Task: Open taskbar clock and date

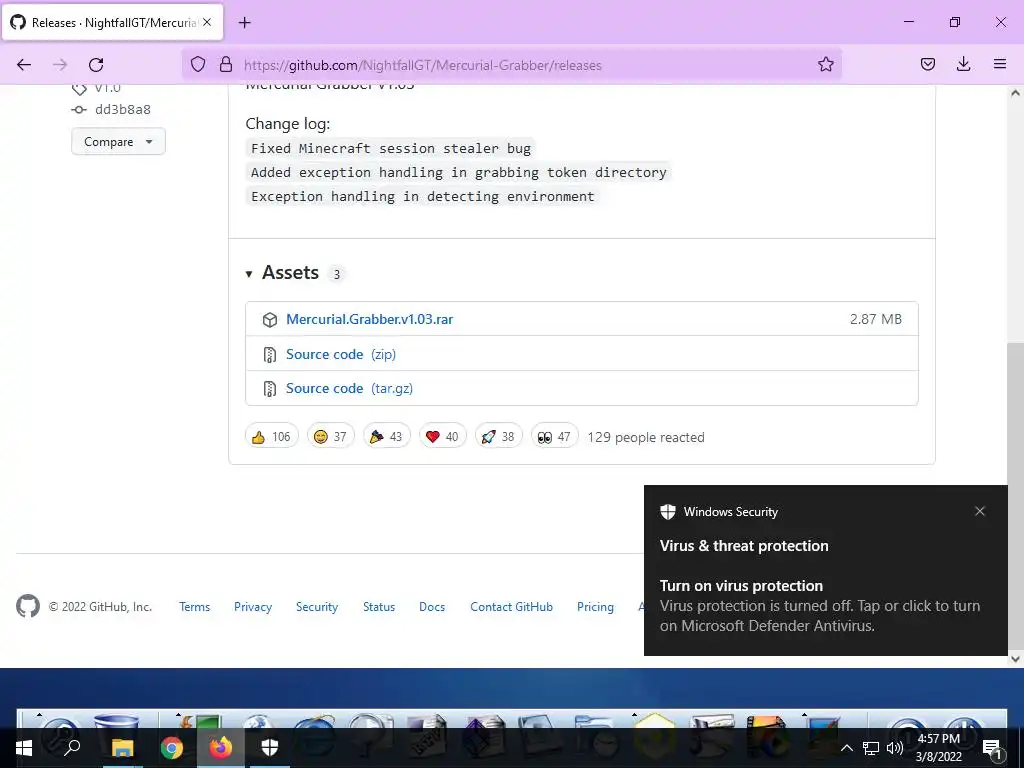Action: click(938, 748)
